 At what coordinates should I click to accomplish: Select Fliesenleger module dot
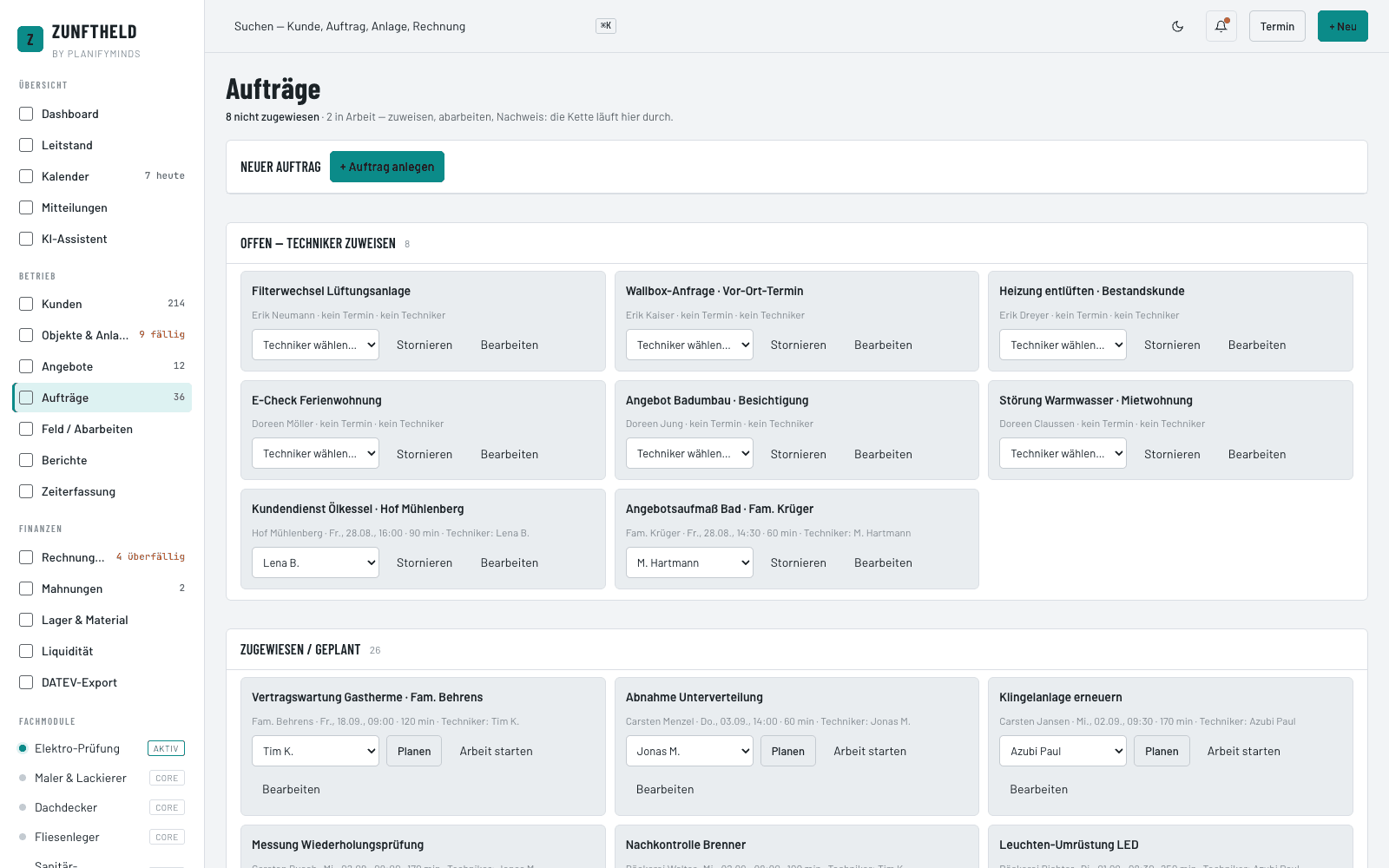(23, 837)
